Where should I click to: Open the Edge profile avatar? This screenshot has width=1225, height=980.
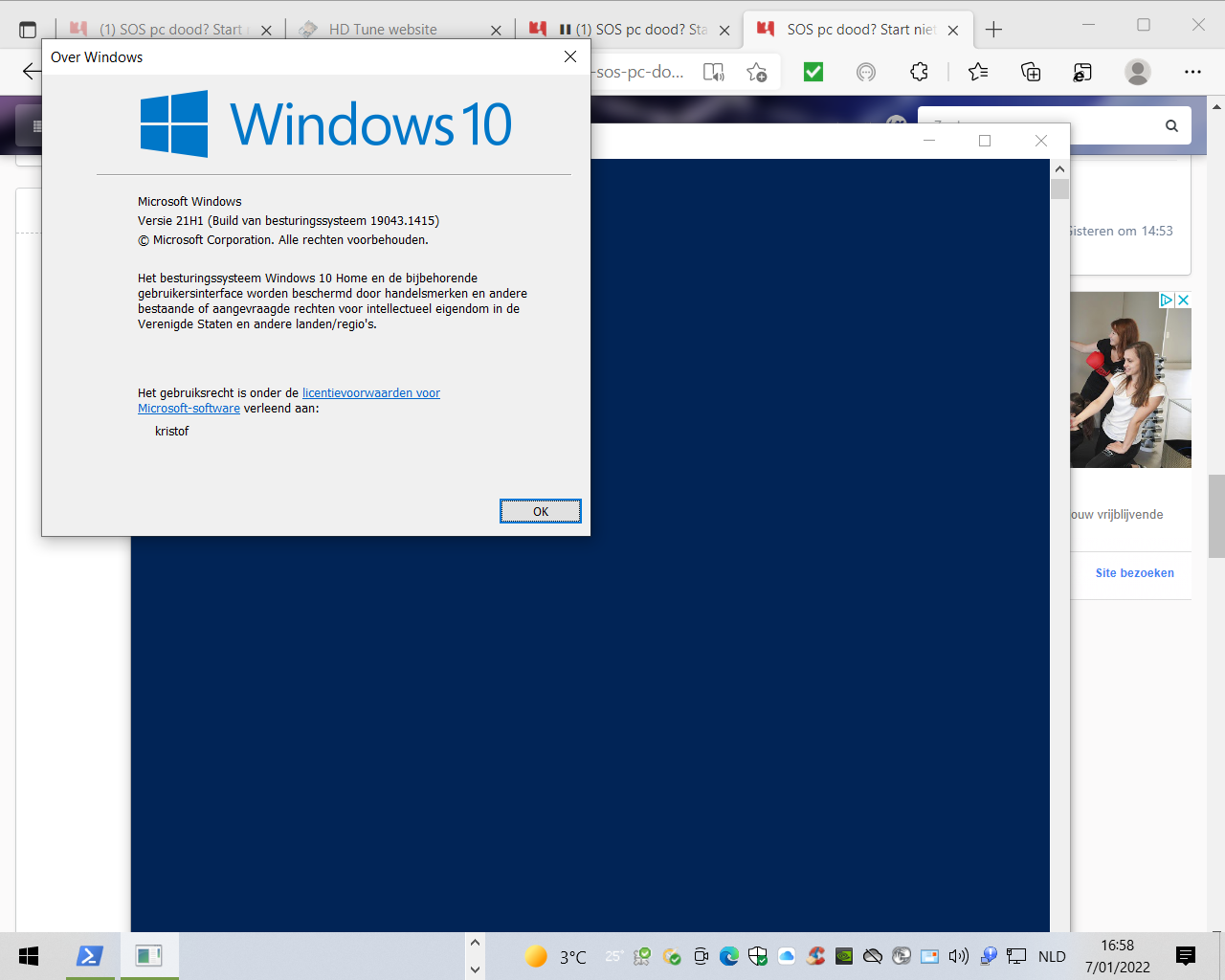tap(1137, 72)
